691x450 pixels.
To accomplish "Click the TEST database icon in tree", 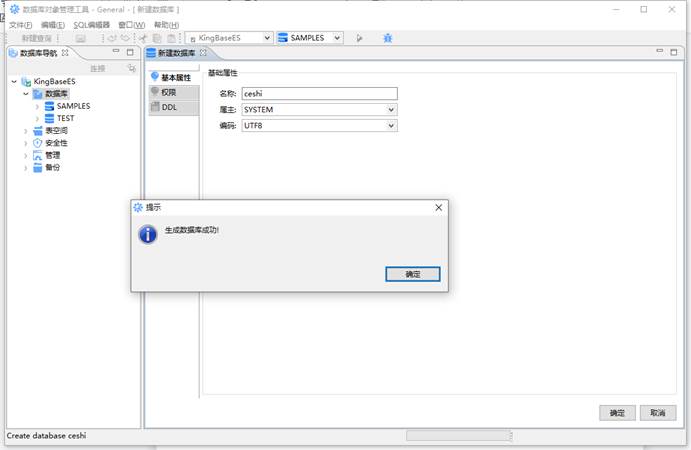I will coord(49,118).
